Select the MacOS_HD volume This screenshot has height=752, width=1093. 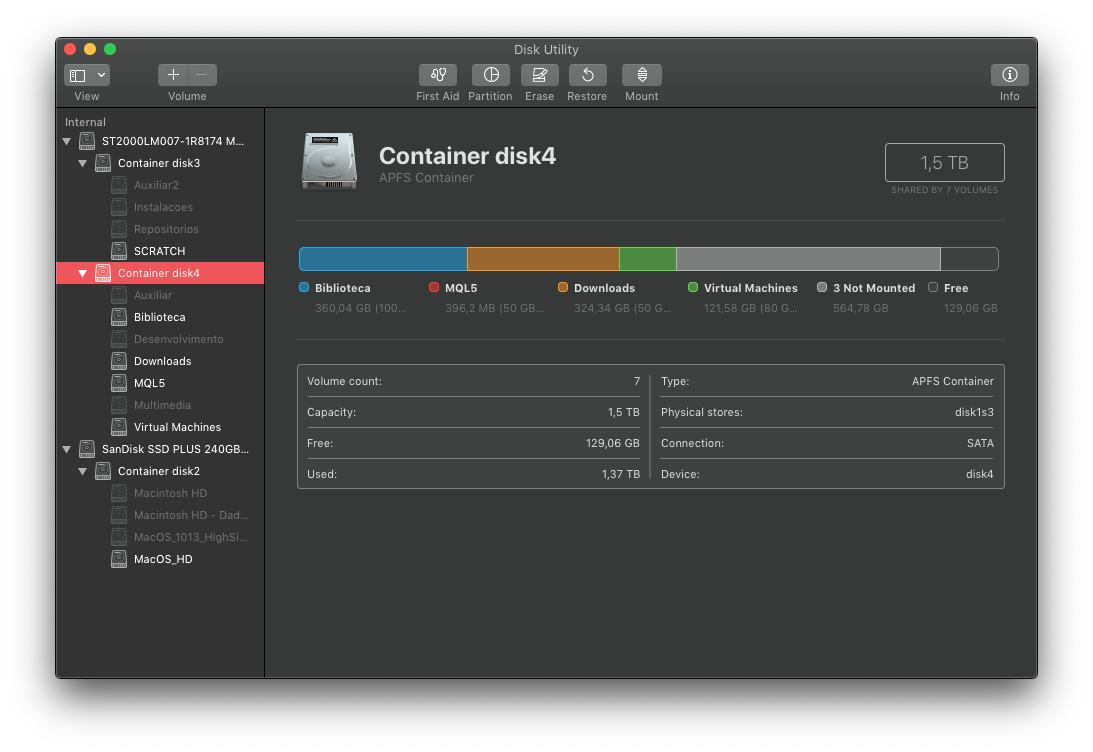point(163,559)
